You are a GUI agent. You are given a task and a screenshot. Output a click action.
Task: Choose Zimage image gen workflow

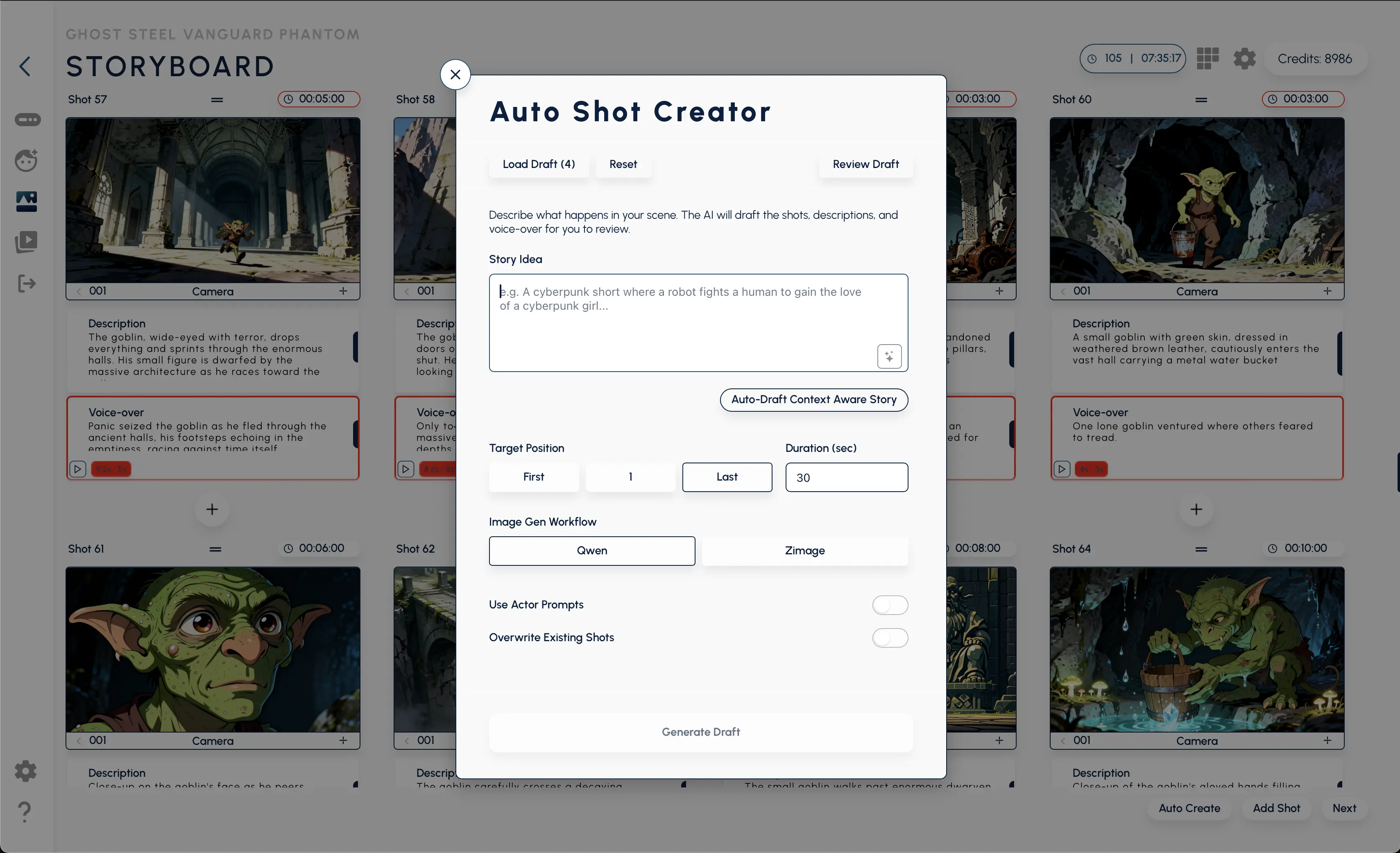pyautogui.click(x=804, y=551)
